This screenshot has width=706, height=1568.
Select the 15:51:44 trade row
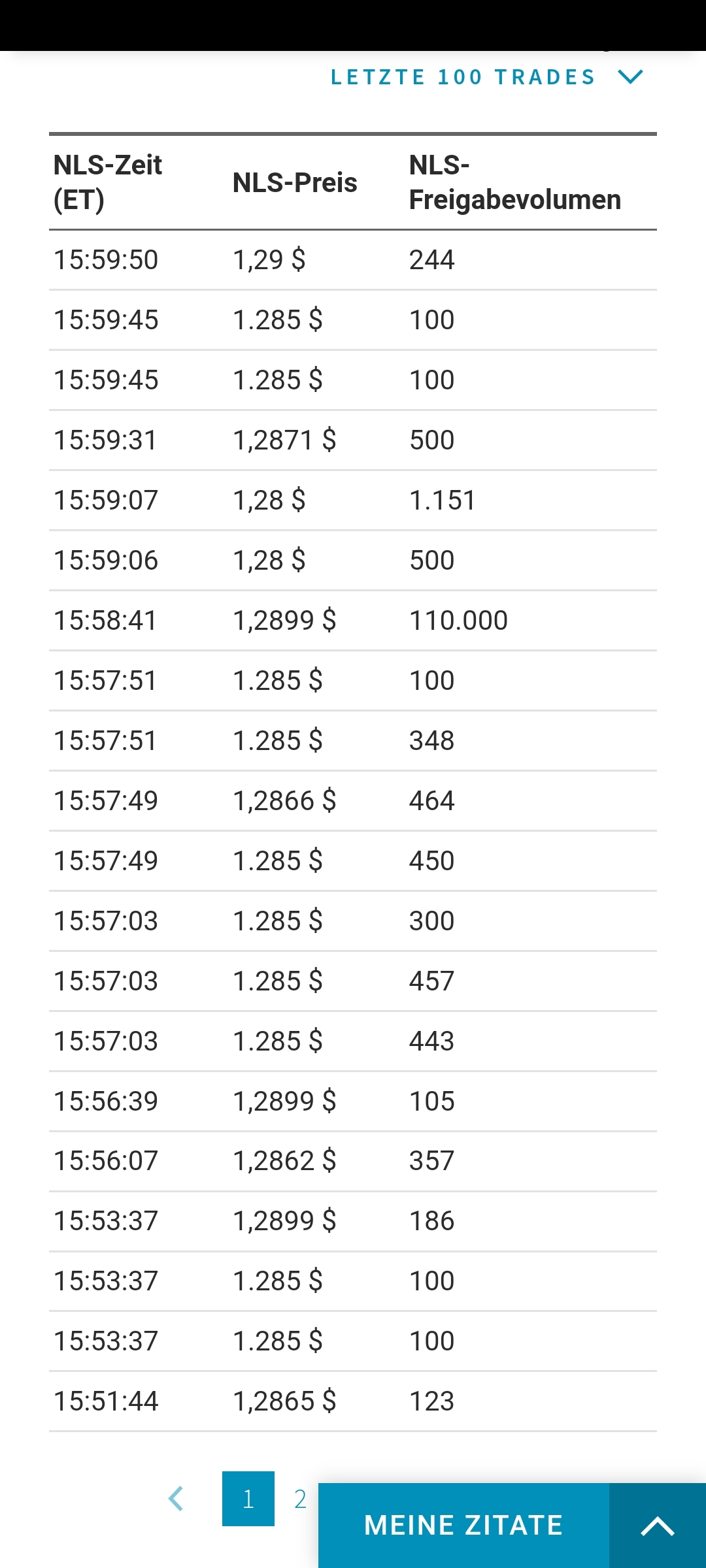coord(353,1401)
